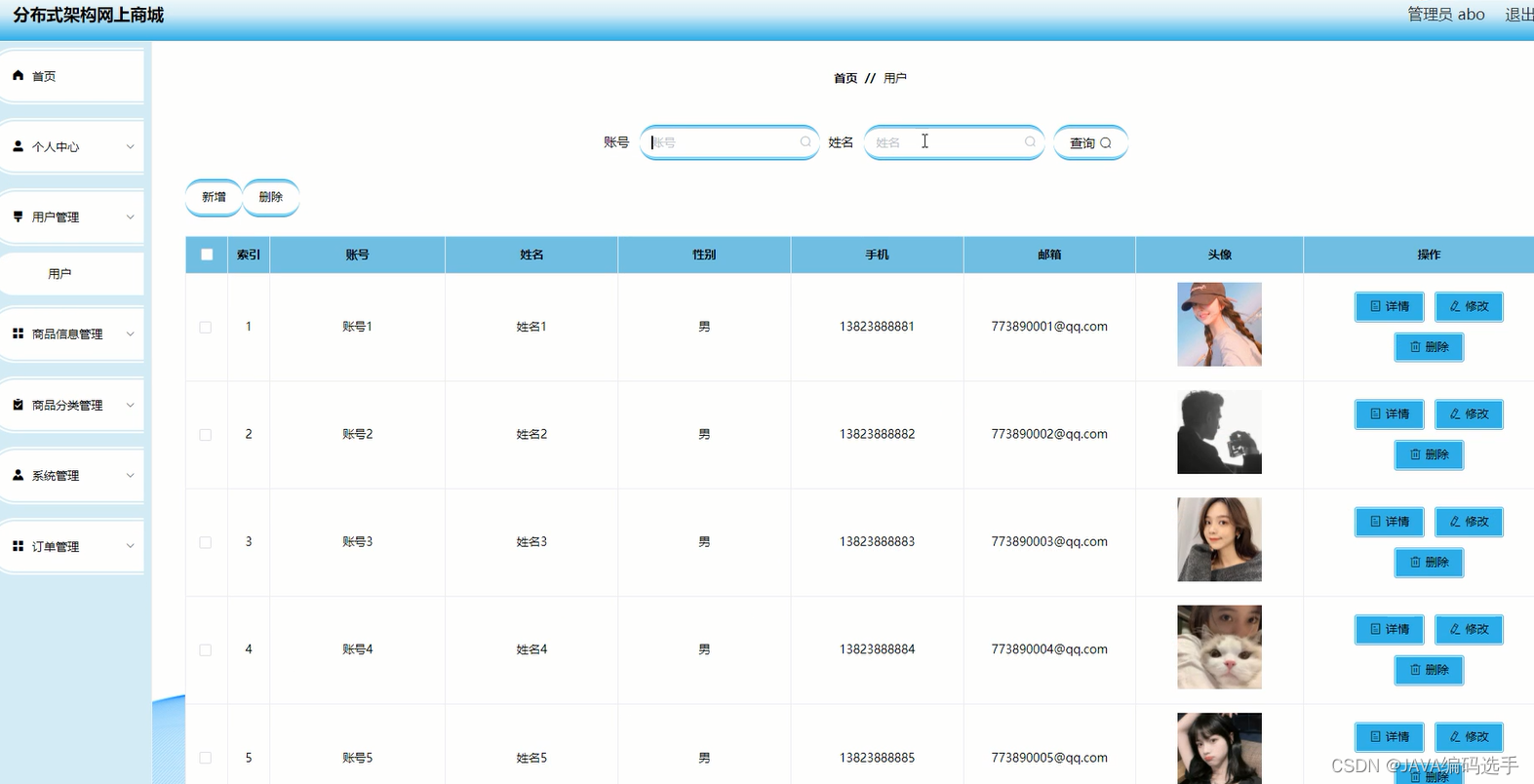1534x784 pixels.
Task: Click 删除 for 账号4 row
Action: tap(1429, 670)
